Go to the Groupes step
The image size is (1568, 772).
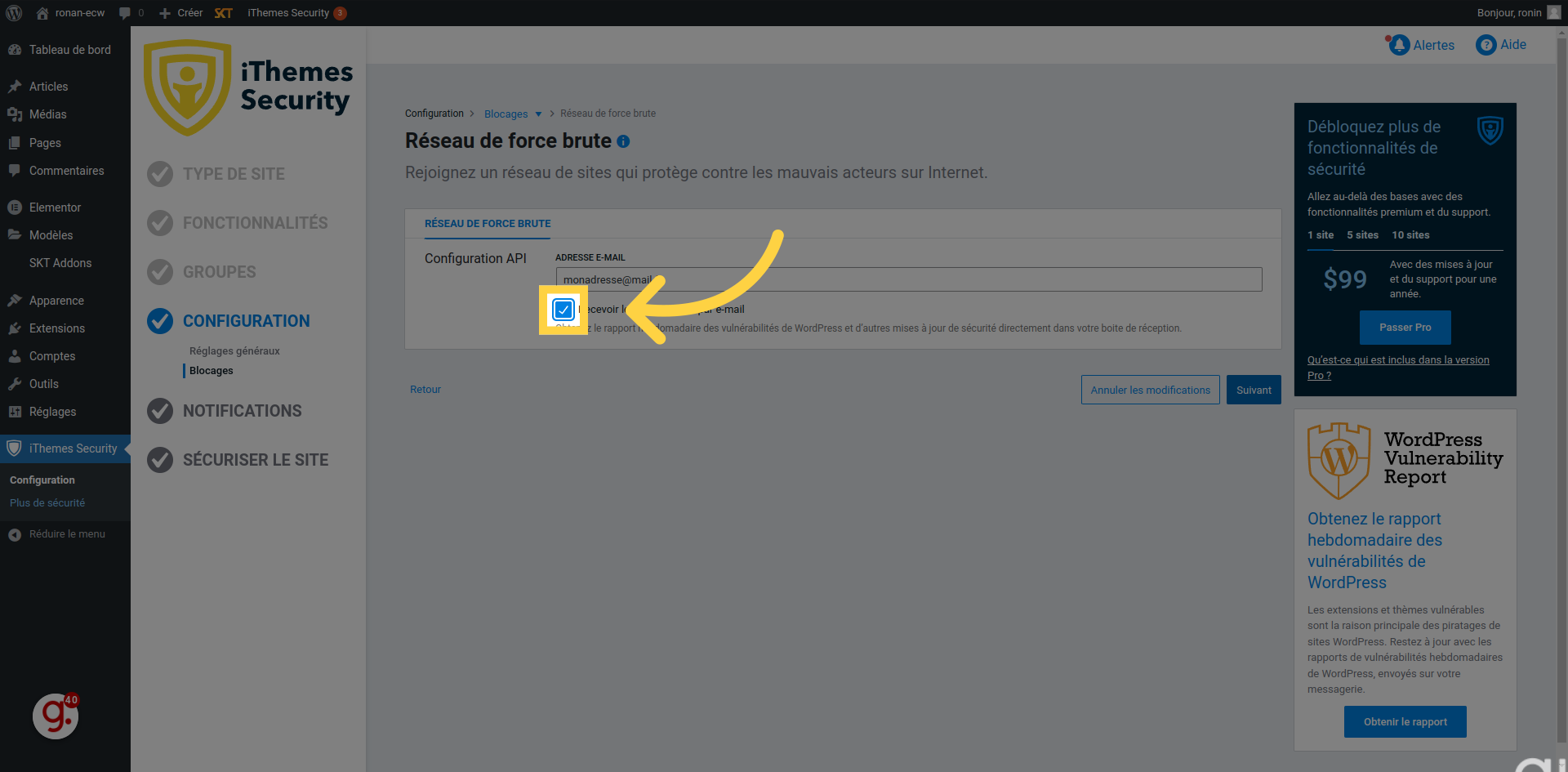pyautogui.click(x=203, y=272)
